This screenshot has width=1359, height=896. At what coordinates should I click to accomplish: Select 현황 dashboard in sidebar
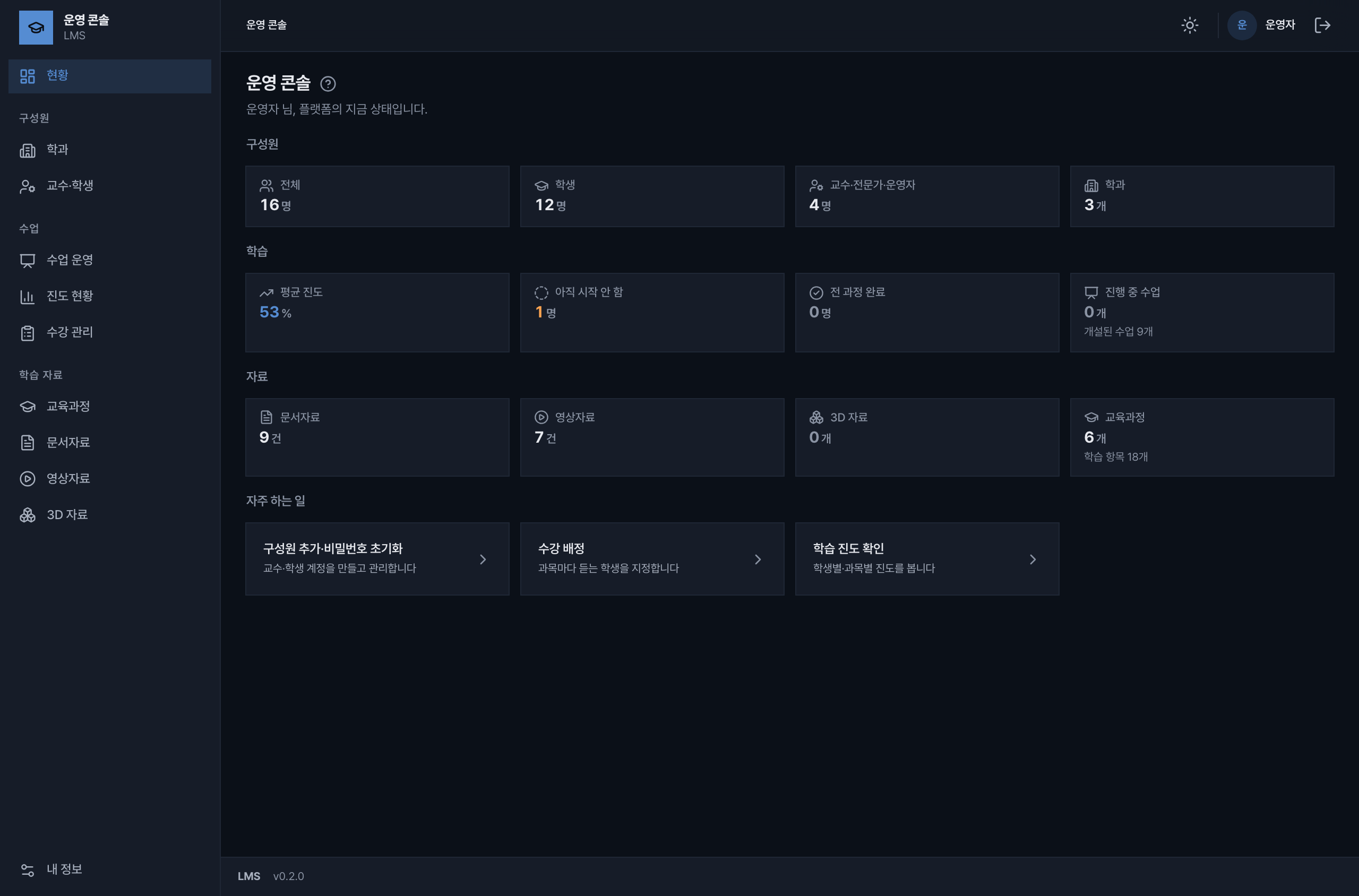click(x=110, y=76)
